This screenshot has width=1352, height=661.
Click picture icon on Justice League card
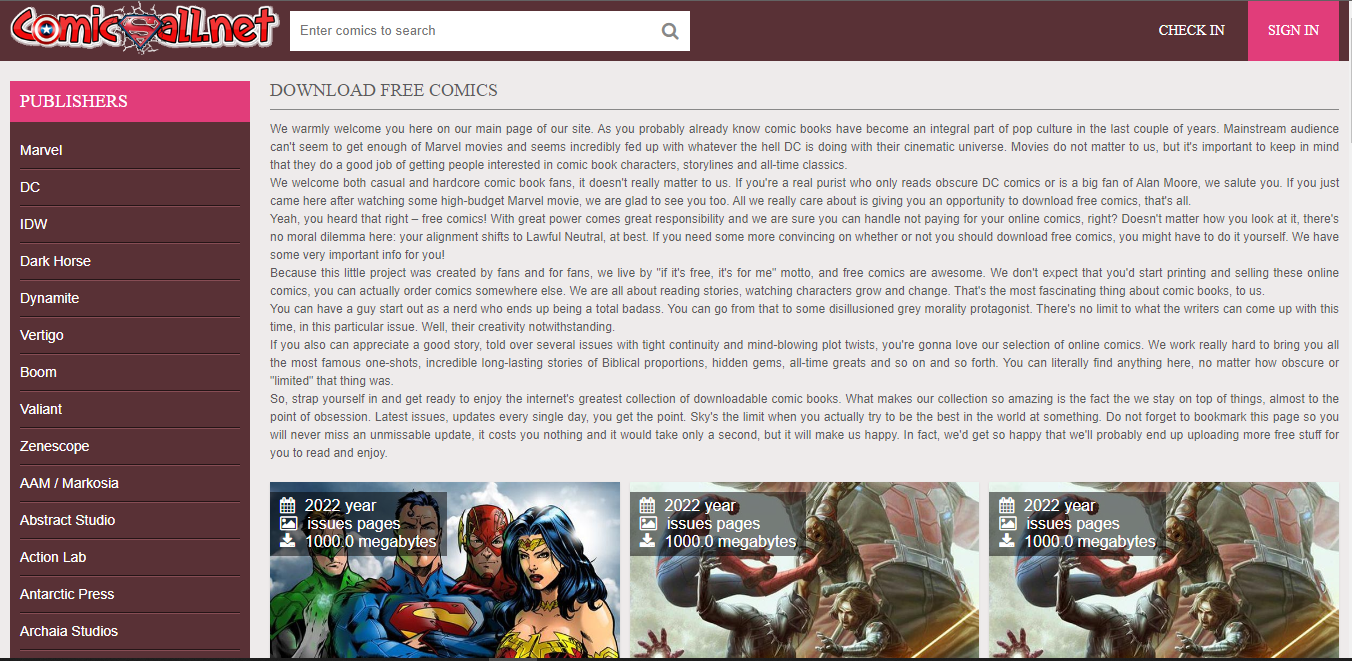click(x=288, y=523)
